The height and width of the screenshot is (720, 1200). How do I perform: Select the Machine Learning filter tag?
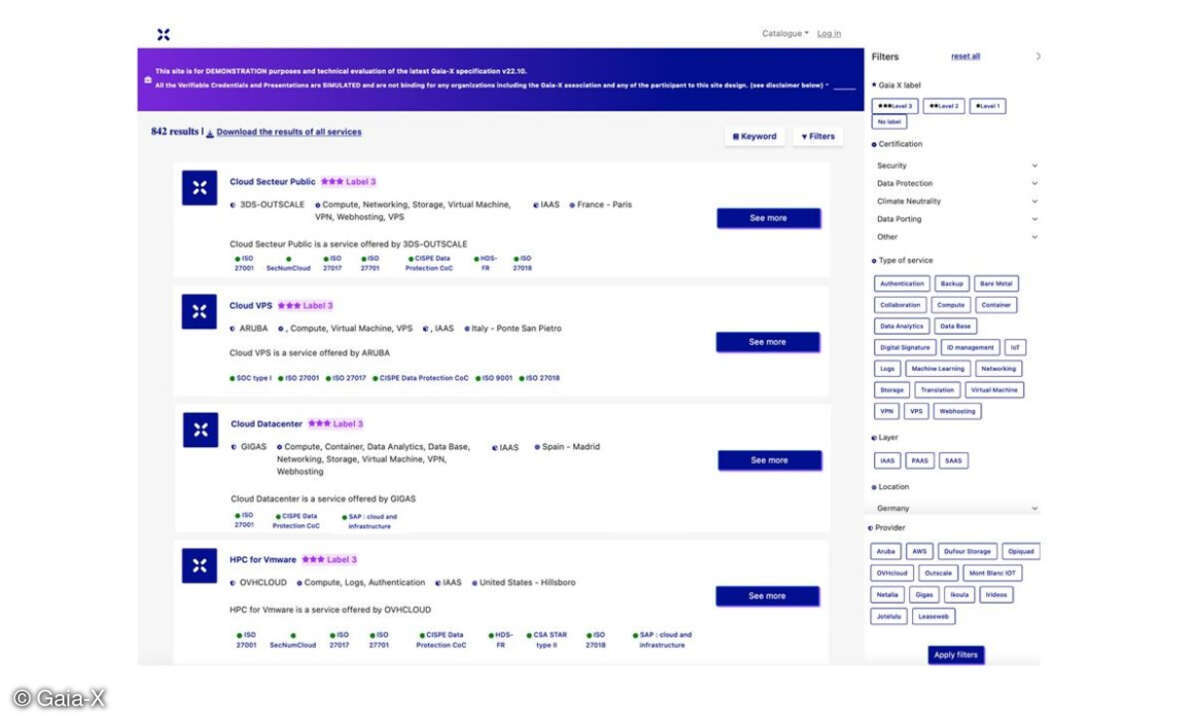pyautogui.click(x=938, y=369)
